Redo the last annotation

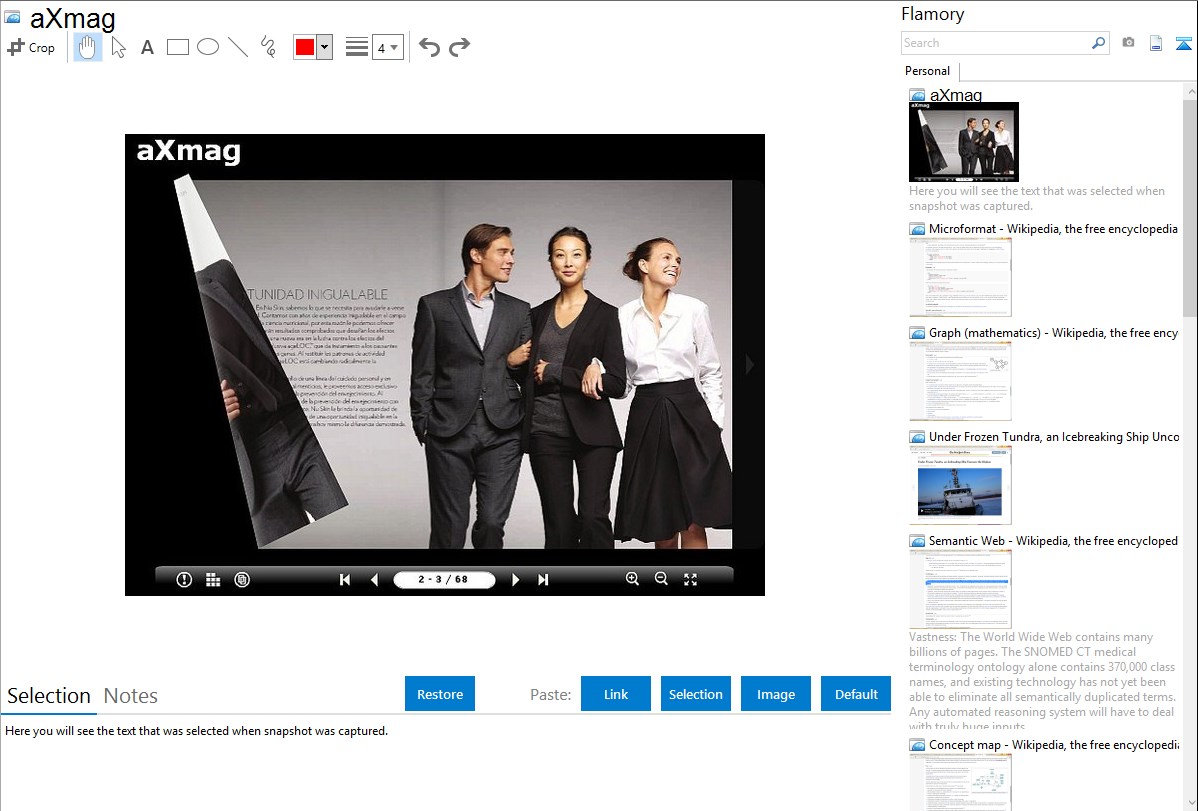click(459, 47)
